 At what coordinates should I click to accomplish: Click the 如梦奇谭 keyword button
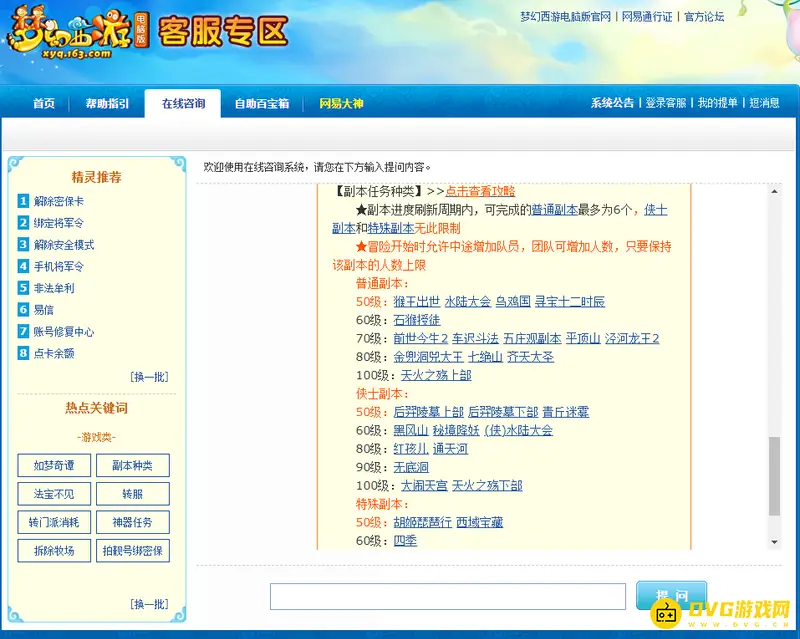54,465
